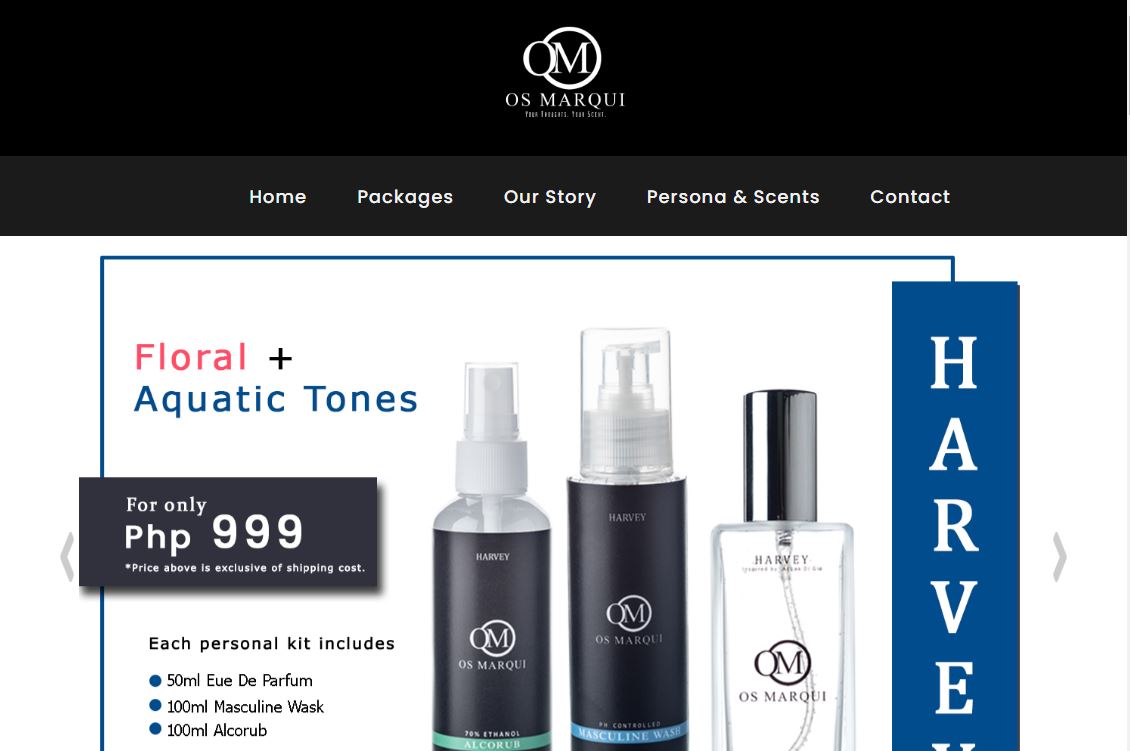Open the Packages menu item
The width and height of the screenshot is (1130, 751).
405,197
